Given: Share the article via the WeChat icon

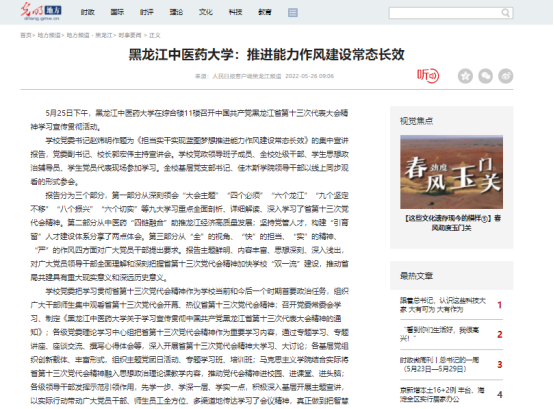Looking at the screenshot, I should pos(485,76).
